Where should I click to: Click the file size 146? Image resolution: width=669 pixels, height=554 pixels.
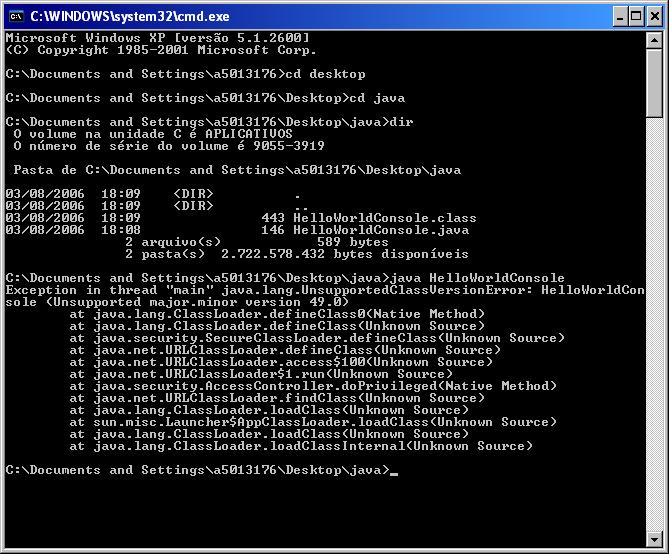pos(273,230)
